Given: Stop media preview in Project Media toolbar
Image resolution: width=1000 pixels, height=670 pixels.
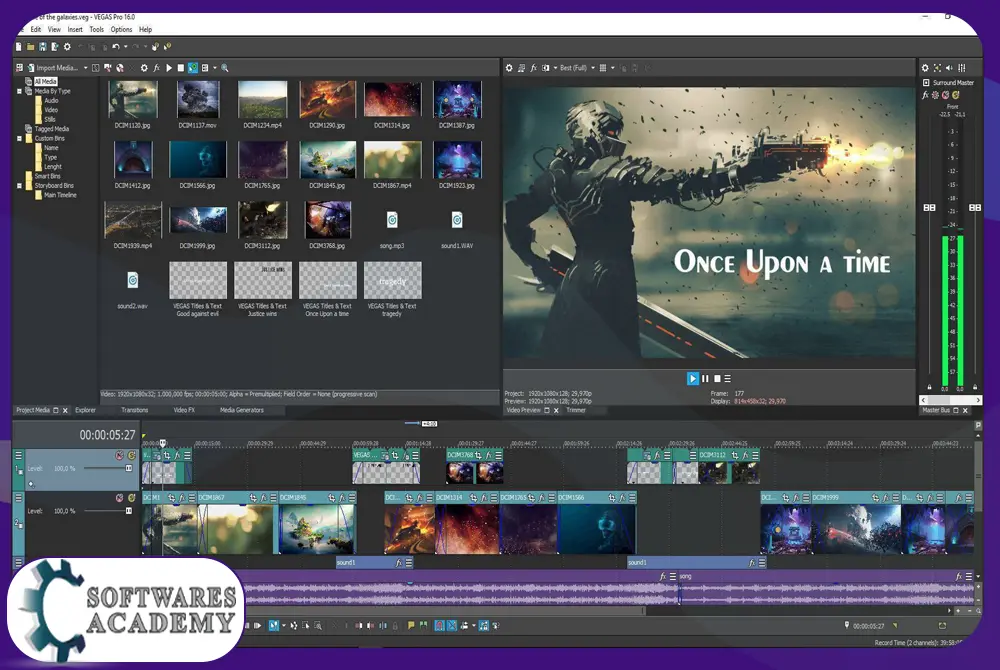Looking at the screenshot, I should 180,68.
